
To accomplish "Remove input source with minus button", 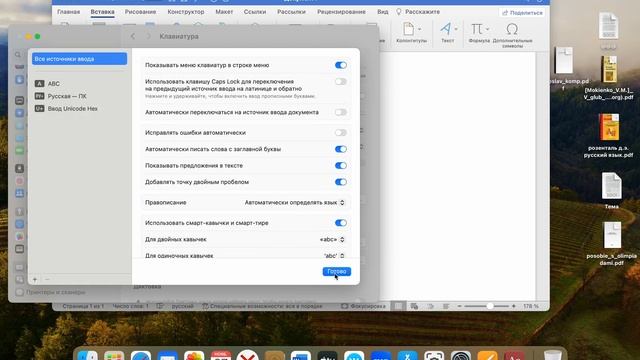I will [x=47, y=280].
